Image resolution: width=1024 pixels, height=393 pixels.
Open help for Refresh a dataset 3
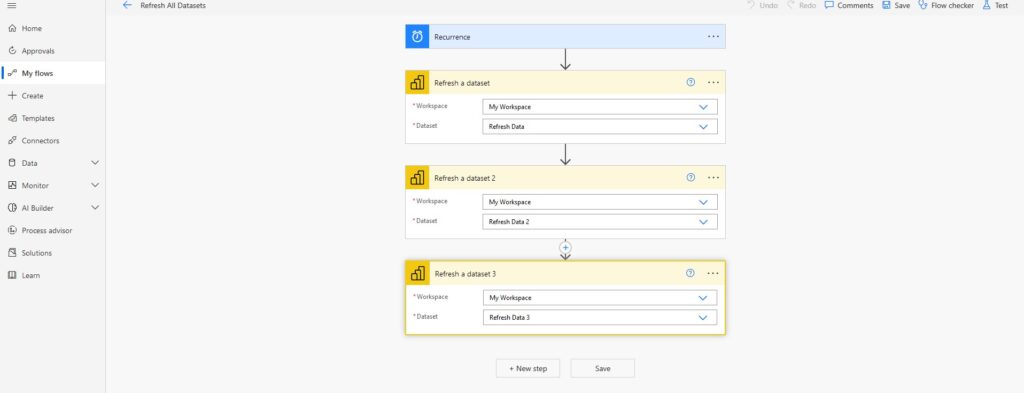click(690, 274)
